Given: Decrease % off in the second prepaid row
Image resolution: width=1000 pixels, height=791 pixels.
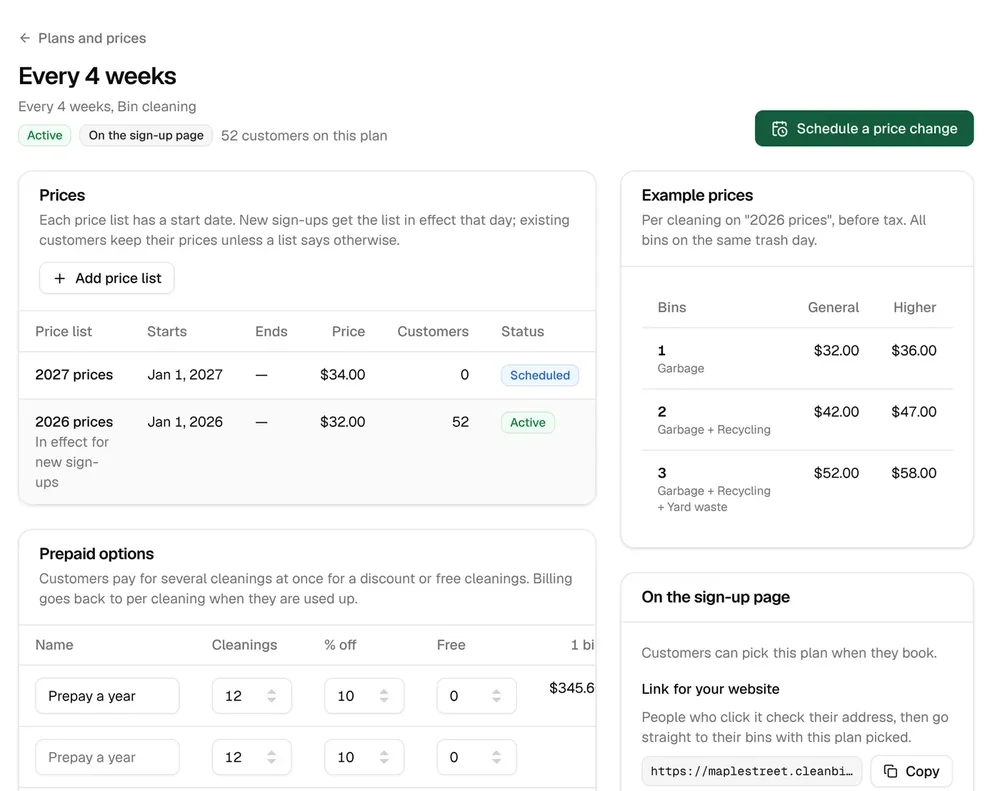Looking at the screenshot, I should (384, 762).
